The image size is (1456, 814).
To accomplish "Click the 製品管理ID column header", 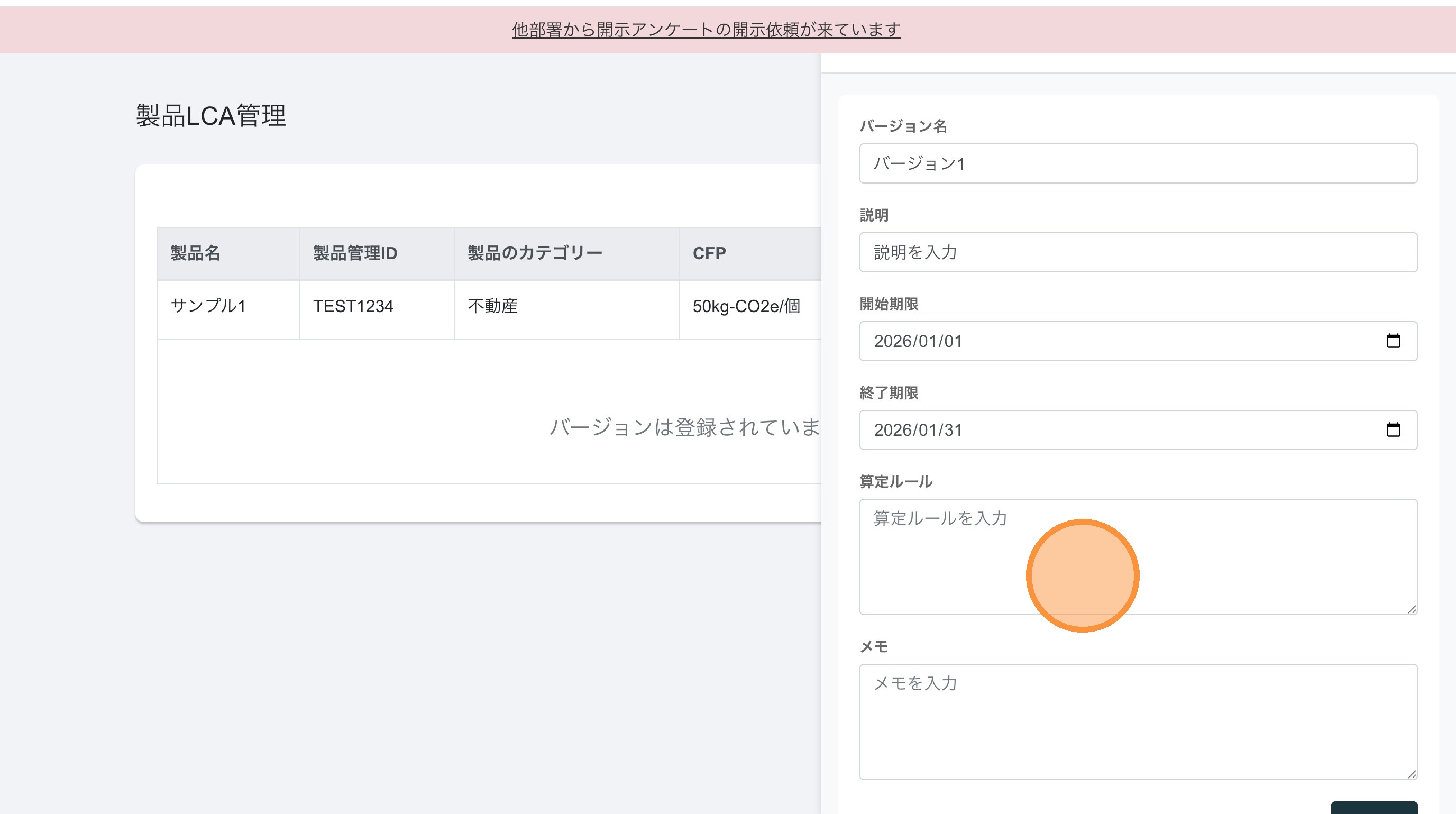I will pyautogui.click(x=355, y=253).
